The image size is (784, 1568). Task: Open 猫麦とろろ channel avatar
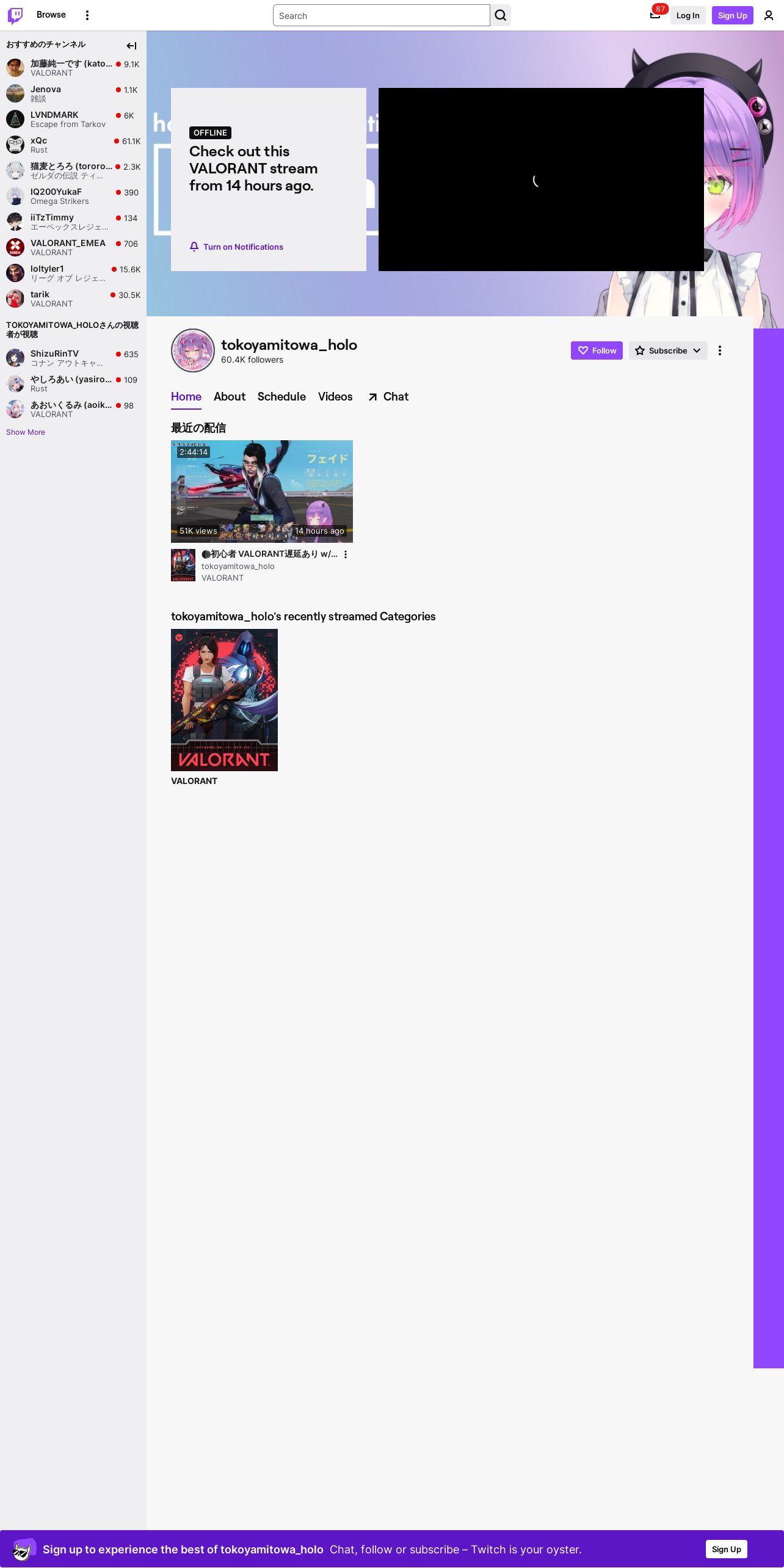15,170
